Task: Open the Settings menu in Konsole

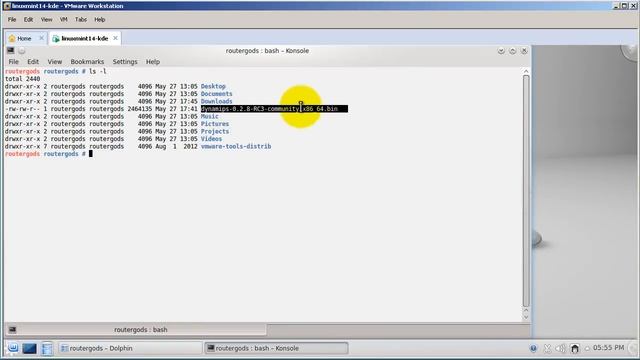Action: [125, 62]
